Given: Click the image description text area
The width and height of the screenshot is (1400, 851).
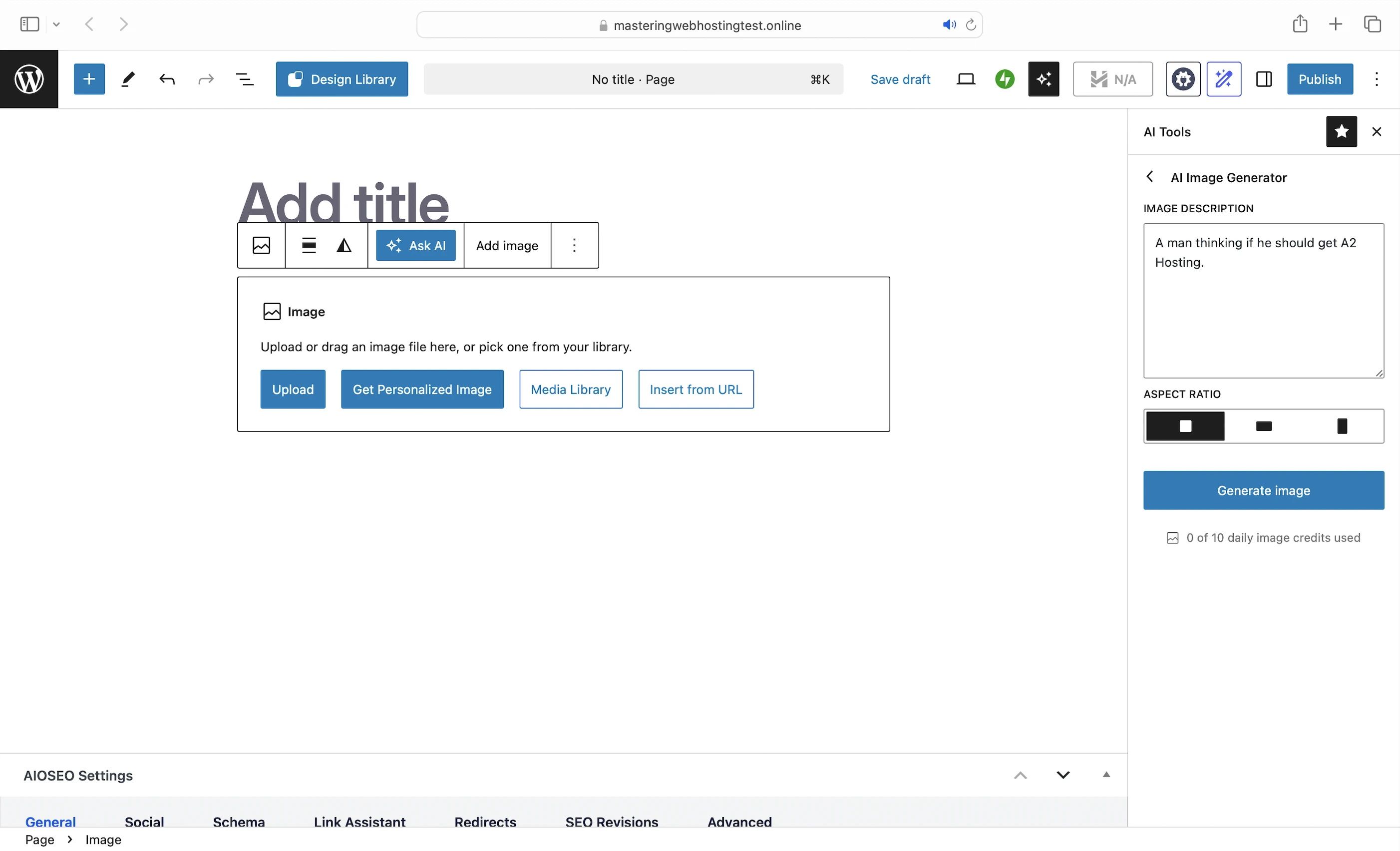Looking at the screenshot, I should click(x=1263, y=300).
